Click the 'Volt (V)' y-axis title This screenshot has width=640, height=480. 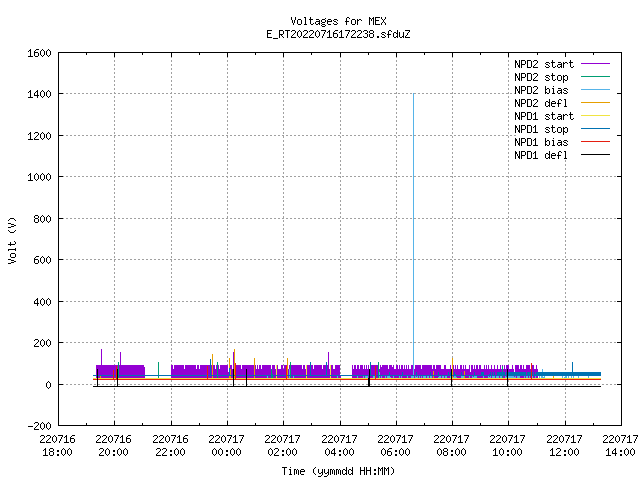coord(12,241)
